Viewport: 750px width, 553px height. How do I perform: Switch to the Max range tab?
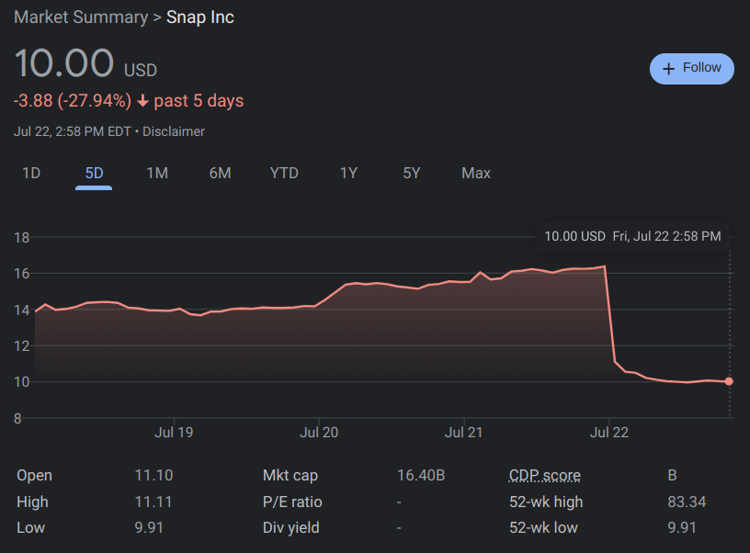476,173
